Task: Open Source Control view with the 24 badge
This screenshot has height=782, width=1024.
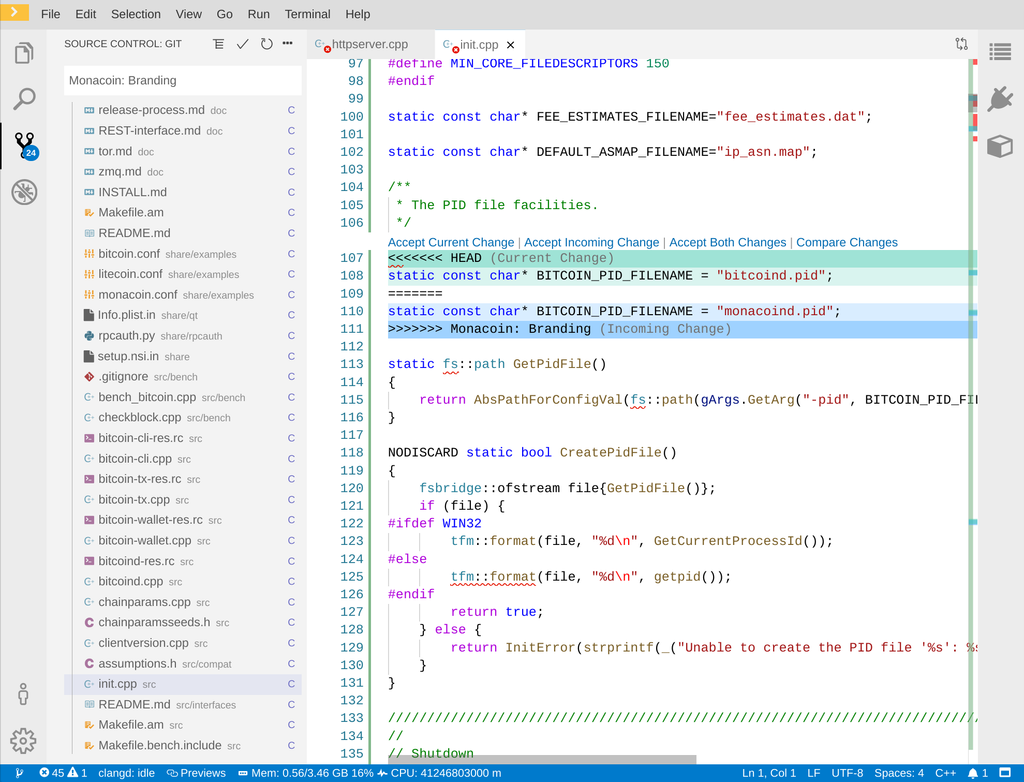Action: [25, 145]
